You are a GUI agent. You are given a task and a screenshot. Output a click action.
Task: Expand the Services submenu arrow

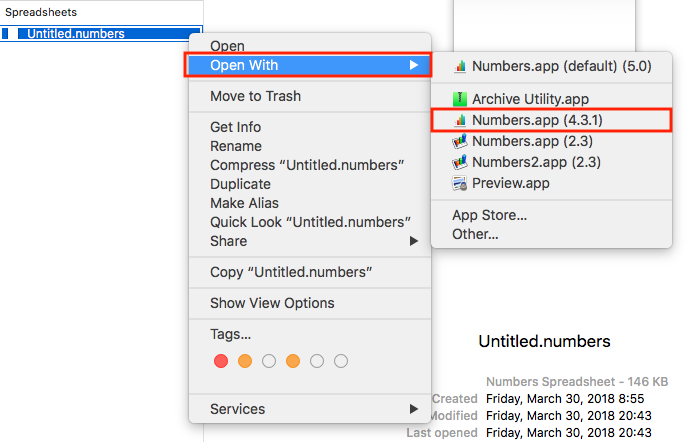pyautogui.click(x=414, y=409)
